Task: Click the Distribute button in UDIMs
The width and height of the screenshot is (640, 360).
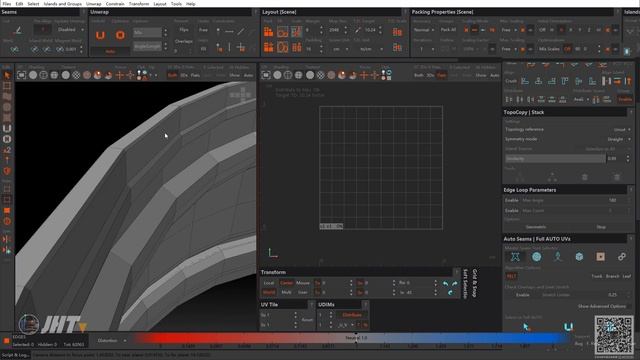Action: pos(352,315)
